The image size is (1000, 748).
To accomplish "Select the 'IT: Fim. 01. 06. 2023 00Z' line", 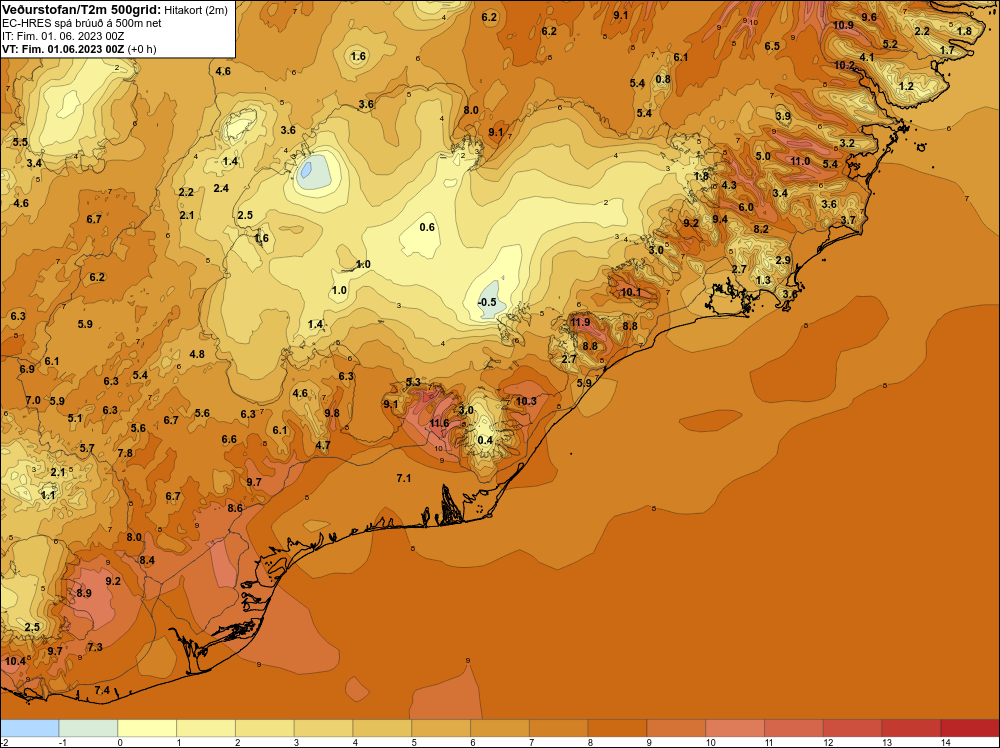I will click(63, 36).
